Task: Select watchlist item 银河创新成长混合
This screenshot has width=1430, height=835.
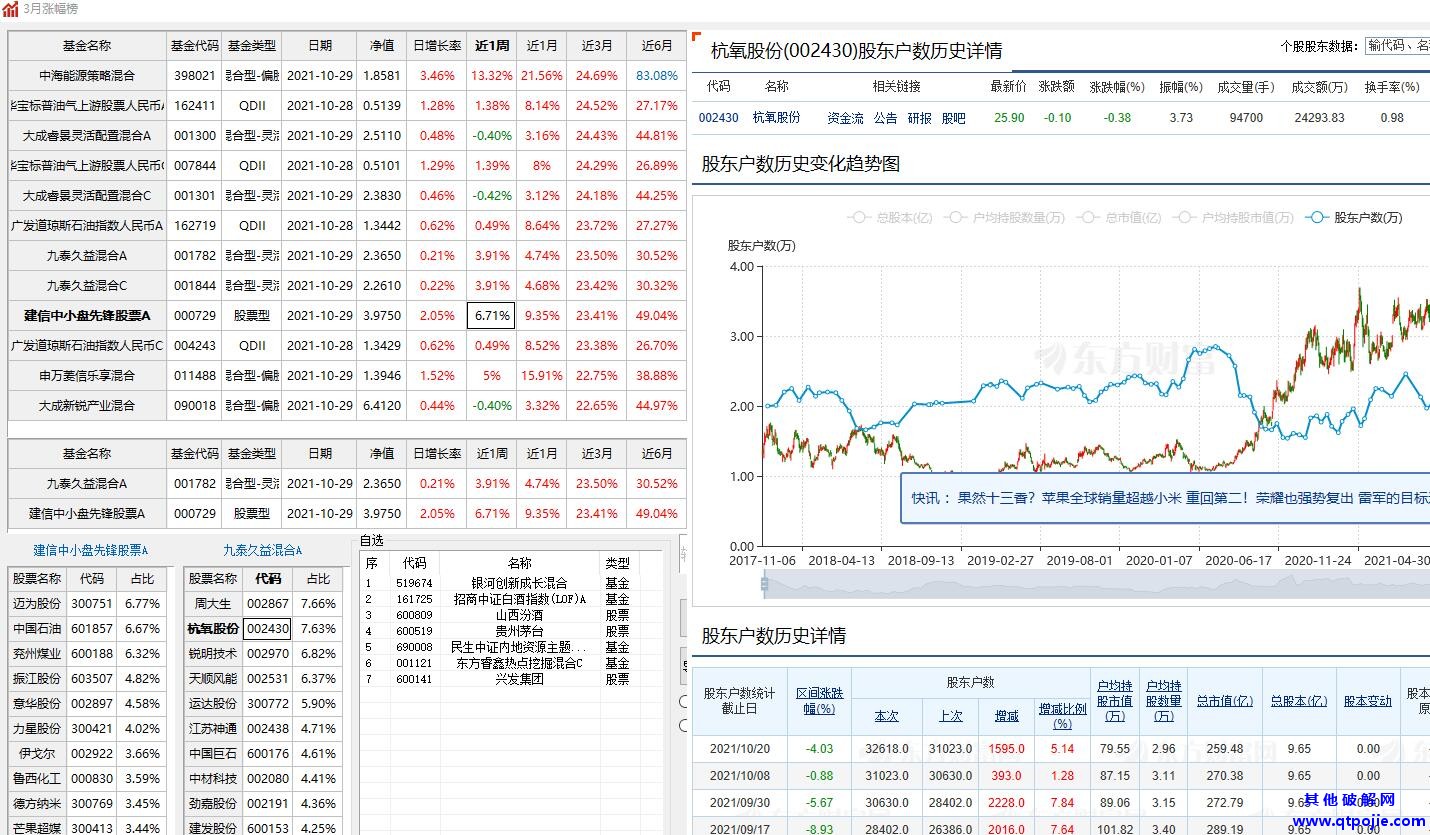Action: click(519, 583)
